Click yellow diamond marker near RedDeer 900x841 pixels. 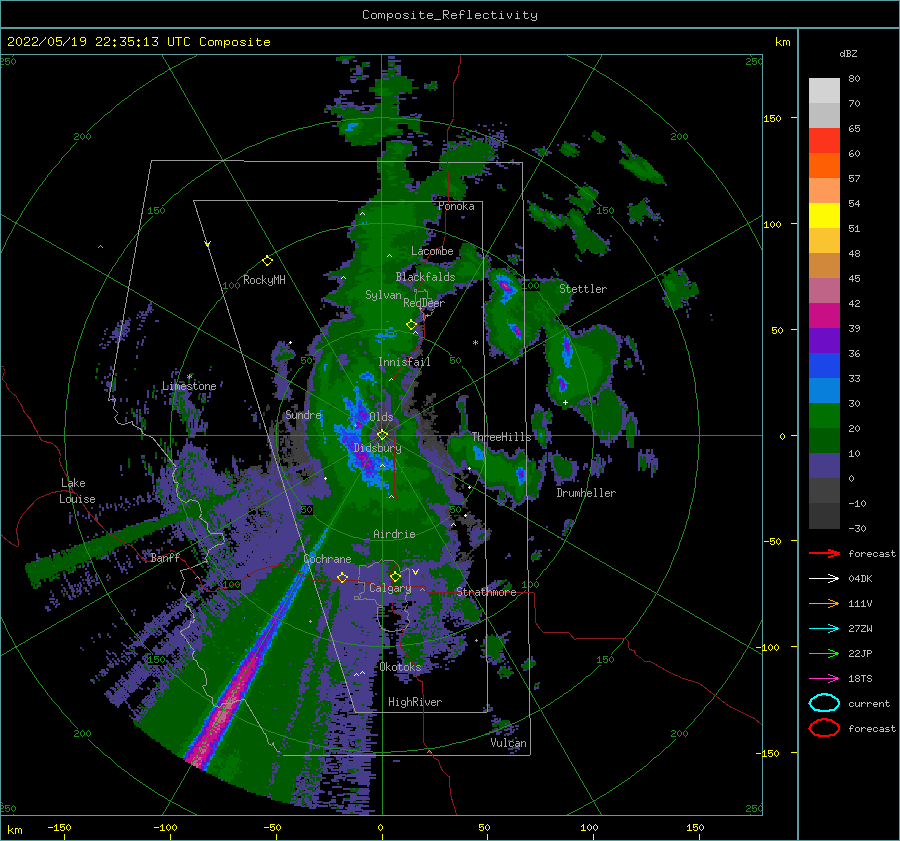[411, 325]
